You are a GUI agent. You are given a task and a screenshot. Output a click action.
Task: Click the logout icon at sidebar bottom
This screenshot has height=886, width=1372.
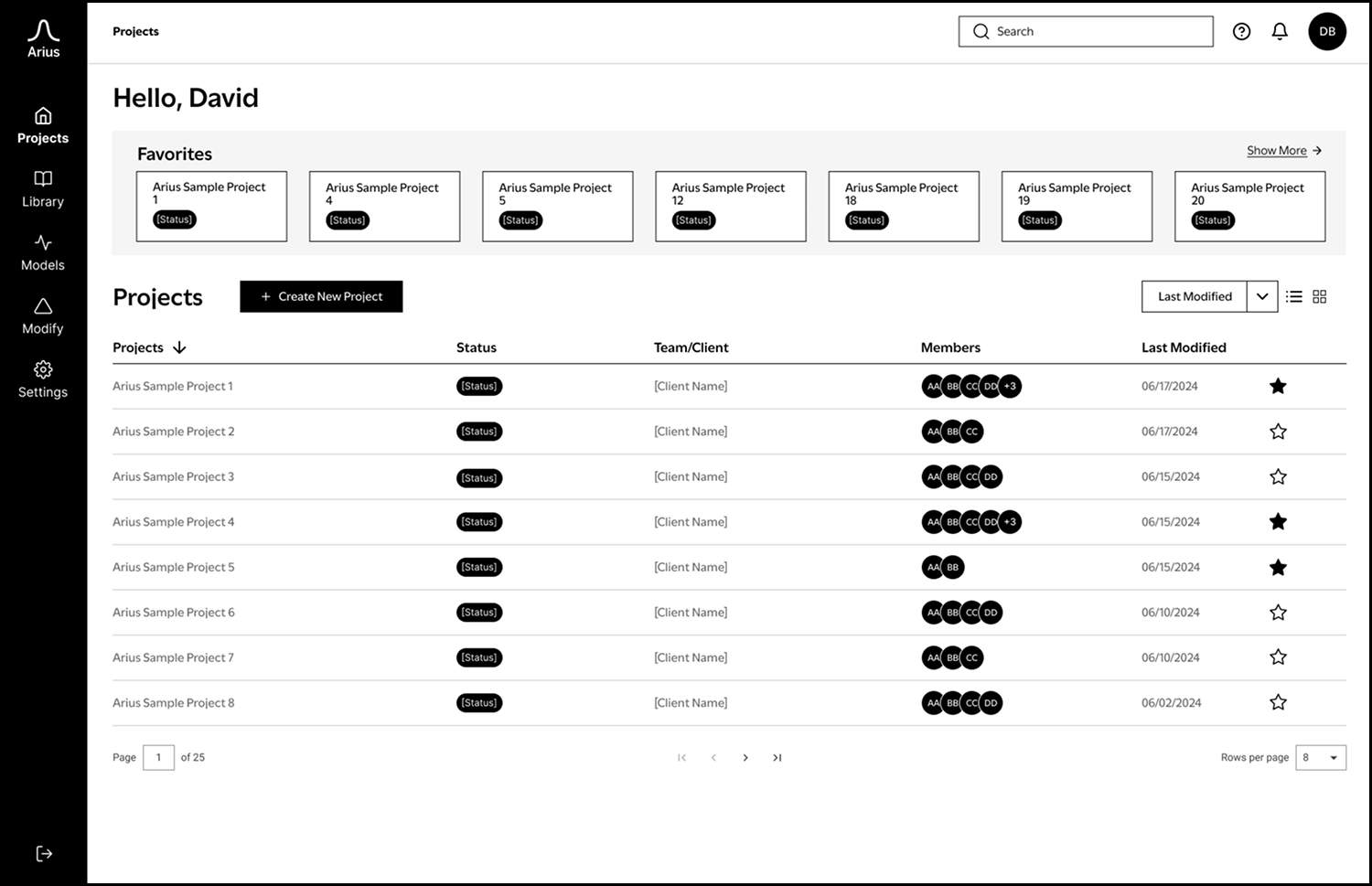pos(44,854)
